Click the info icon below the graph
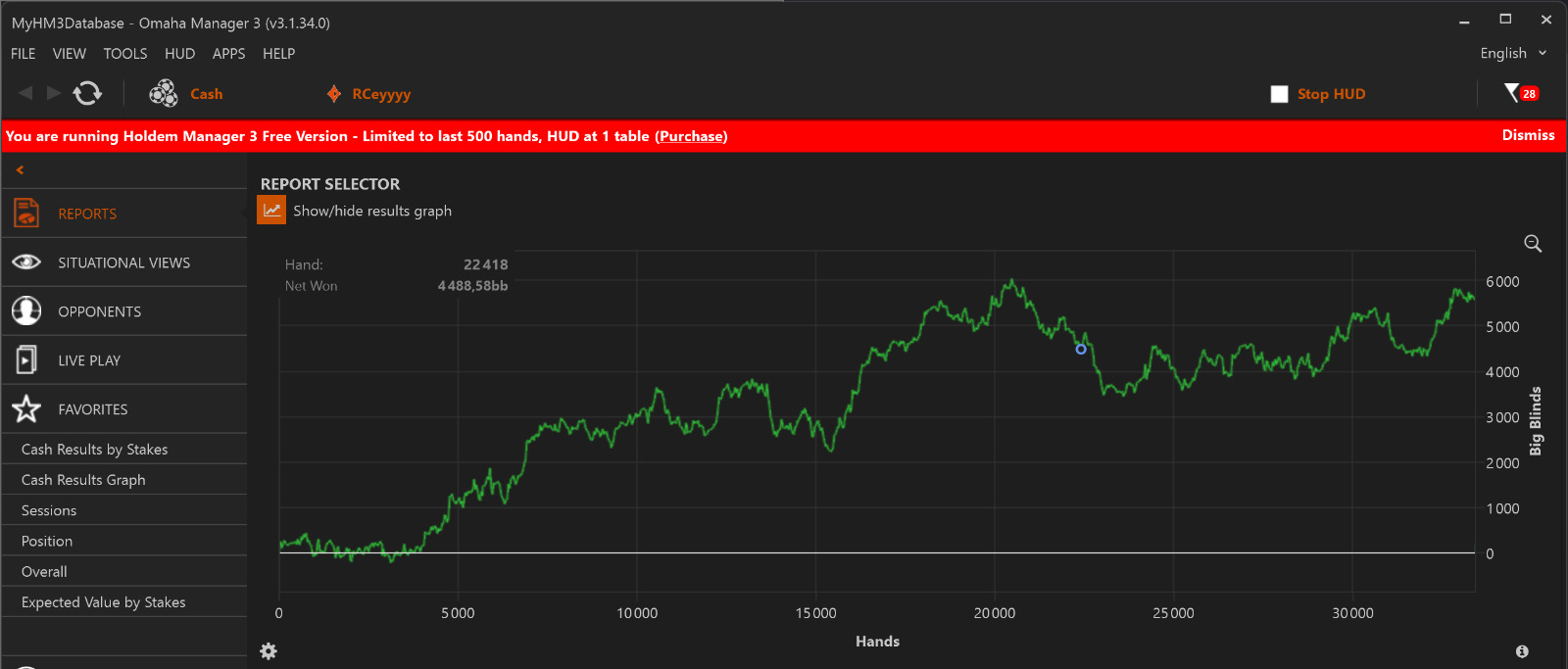The height and width of the screenshot is (669, 1568). 1522,651
